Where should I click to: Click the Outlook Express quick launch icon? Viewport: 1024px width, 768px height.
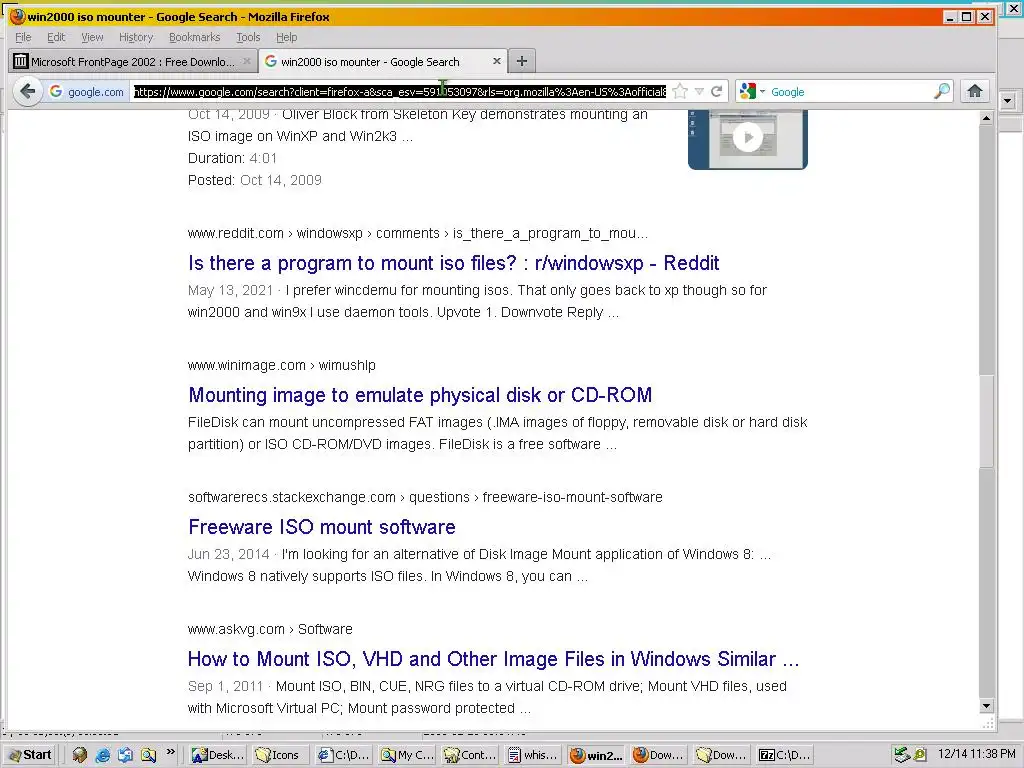[125, 755]
